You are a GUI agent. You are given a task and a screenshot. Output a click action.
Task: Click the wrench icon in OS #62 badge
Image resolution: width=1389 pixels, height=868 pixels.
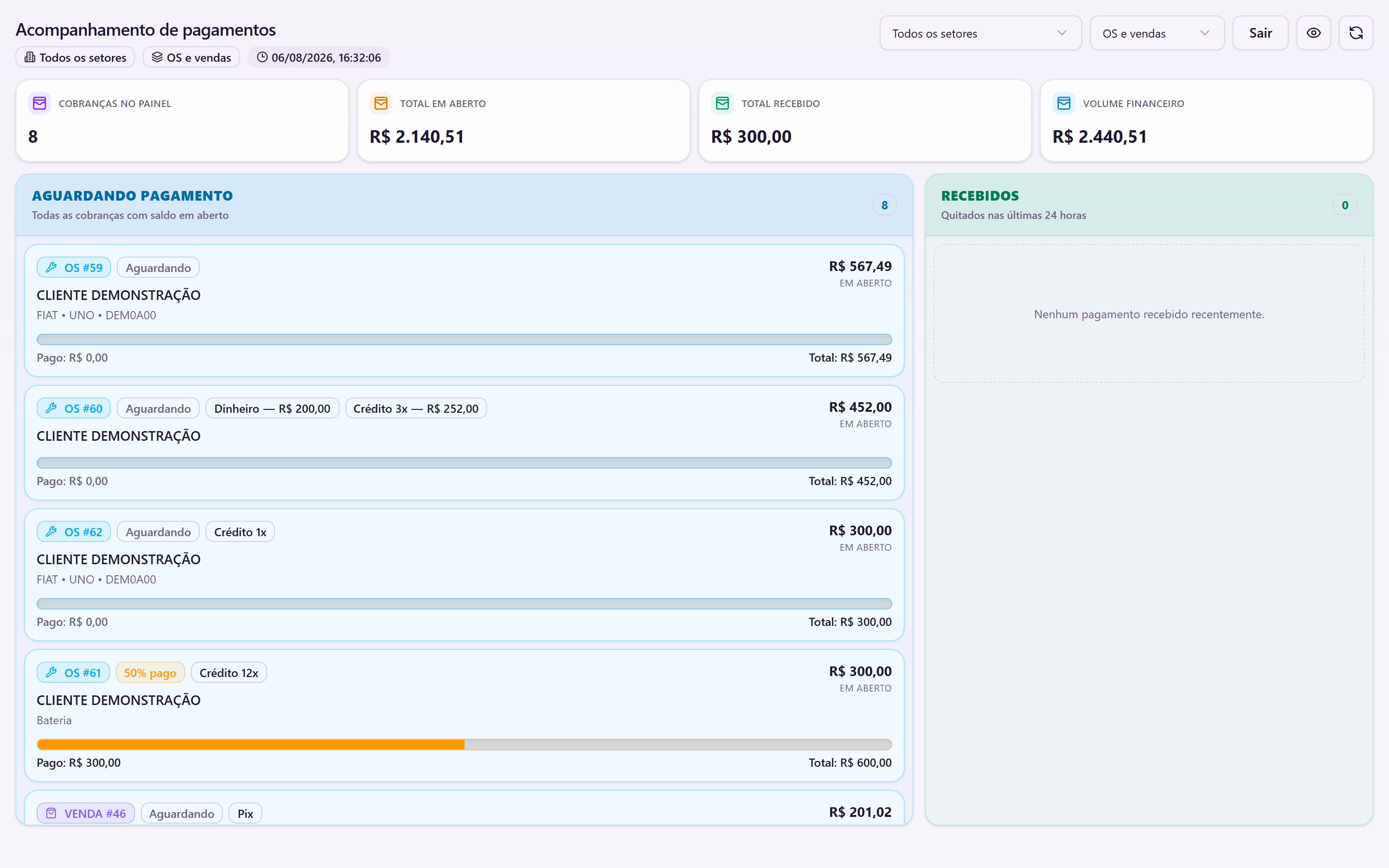click(51, 531)
